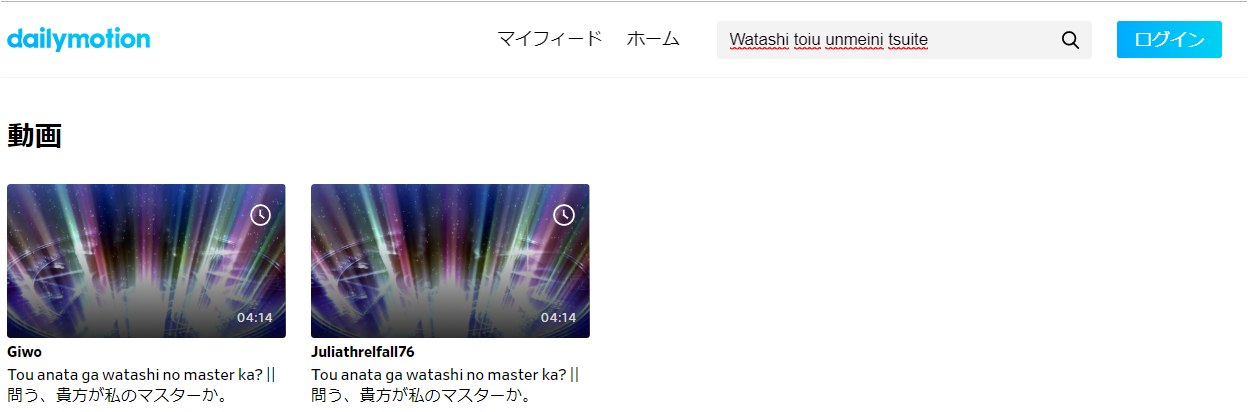Click the dailymotion logo
The width and height of the screenshot is (1252, 412).
(x=78, y=39)
